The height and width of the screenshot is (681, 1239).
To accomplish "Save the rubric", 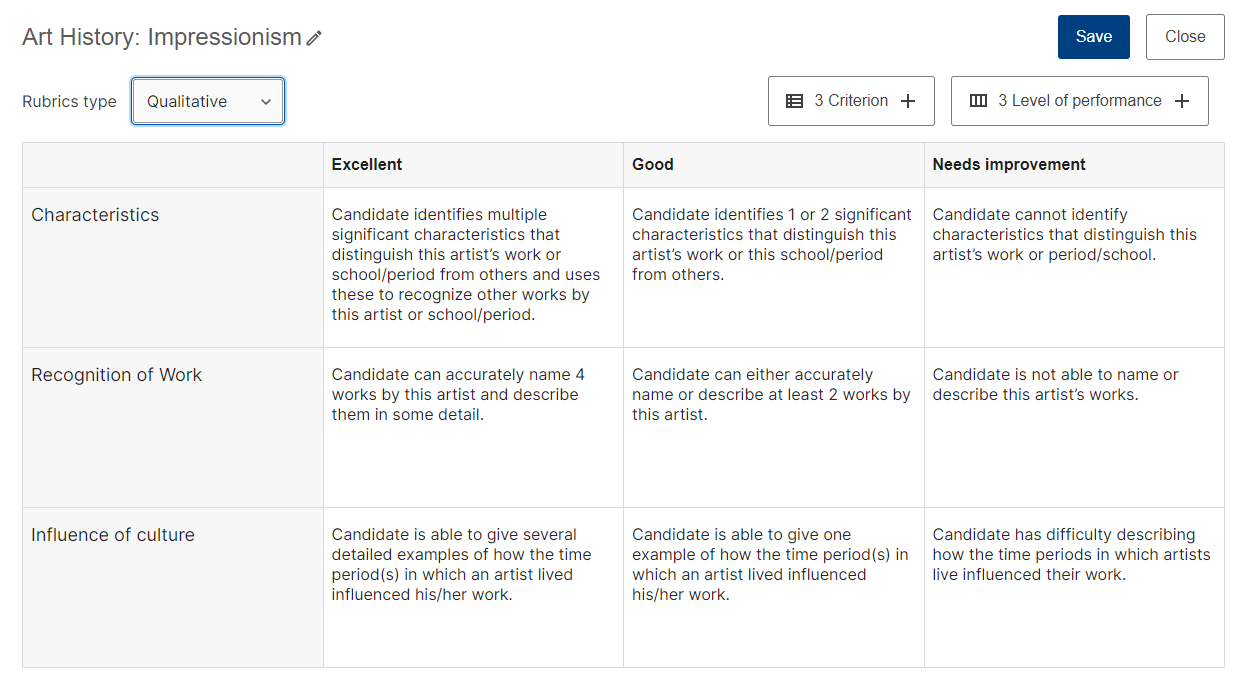I will click(x=1094, y=37).
